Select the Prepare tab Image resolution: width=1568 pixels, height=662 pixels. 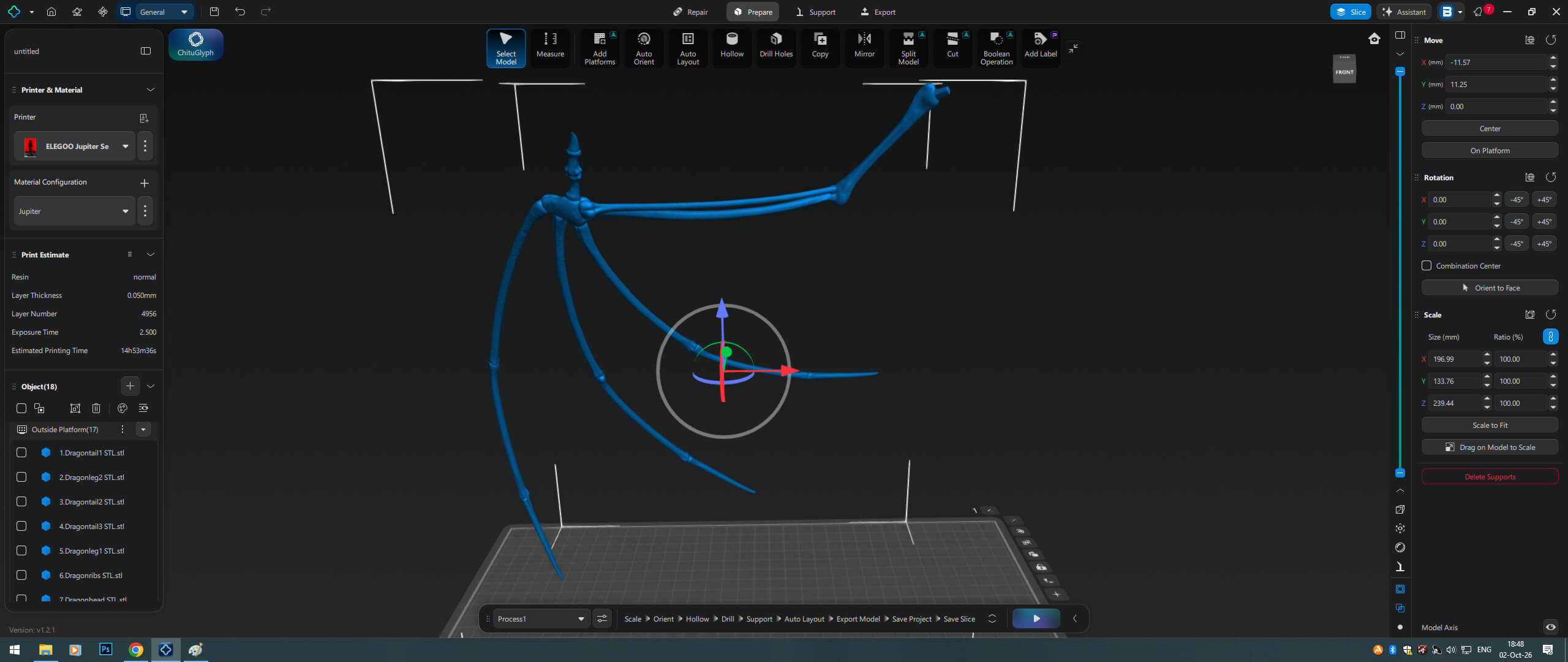[753, 12]
